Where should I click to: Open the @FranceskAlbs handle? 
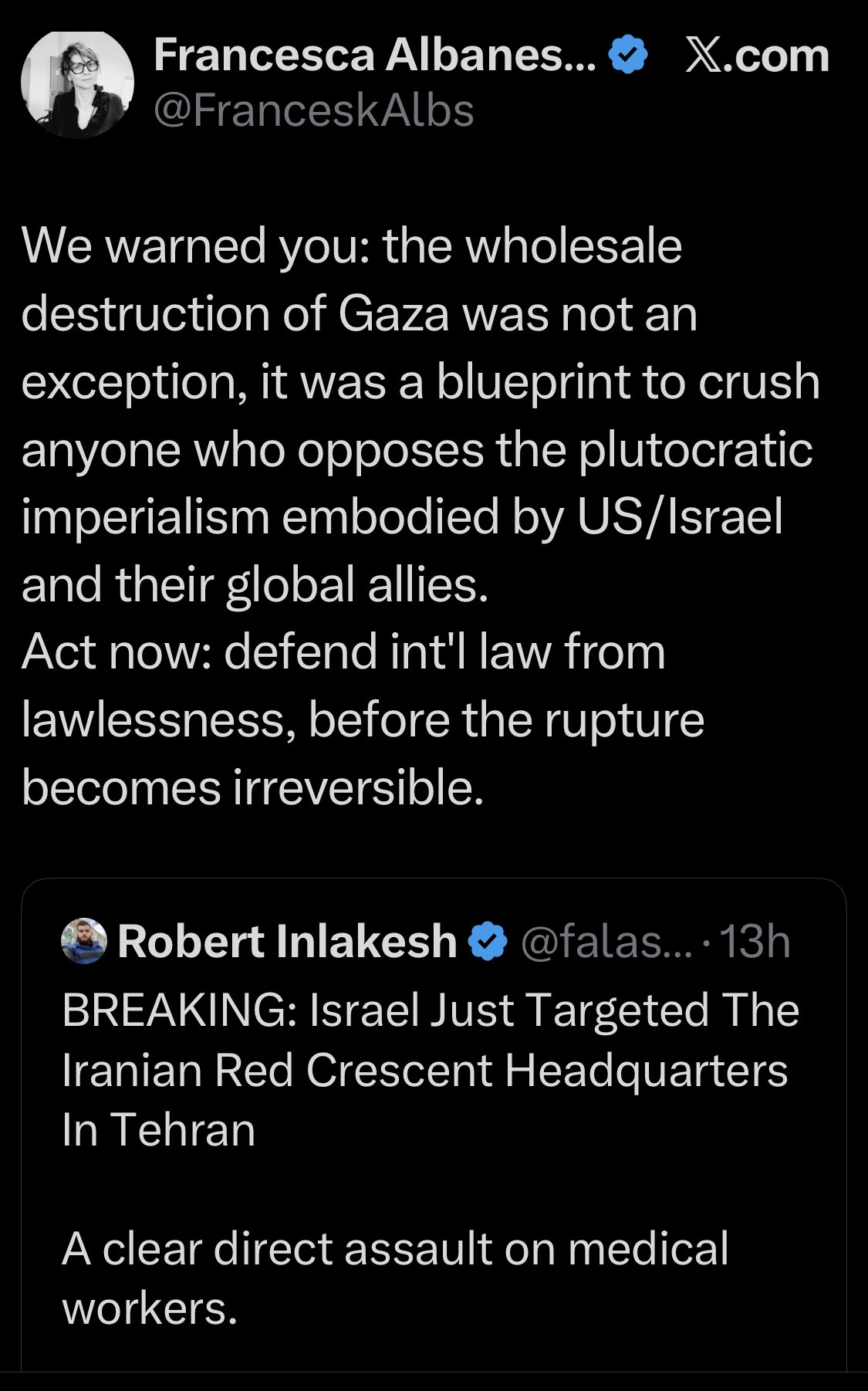[x=313, y=111]
